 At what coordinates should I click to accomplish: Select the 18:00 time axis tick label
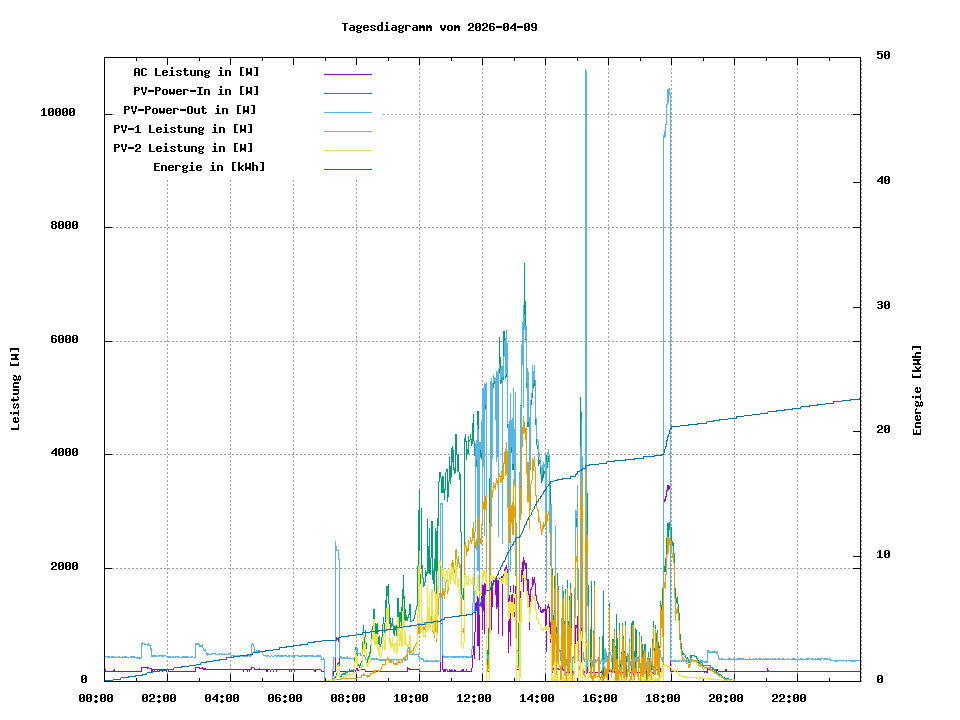coord(664,698)
